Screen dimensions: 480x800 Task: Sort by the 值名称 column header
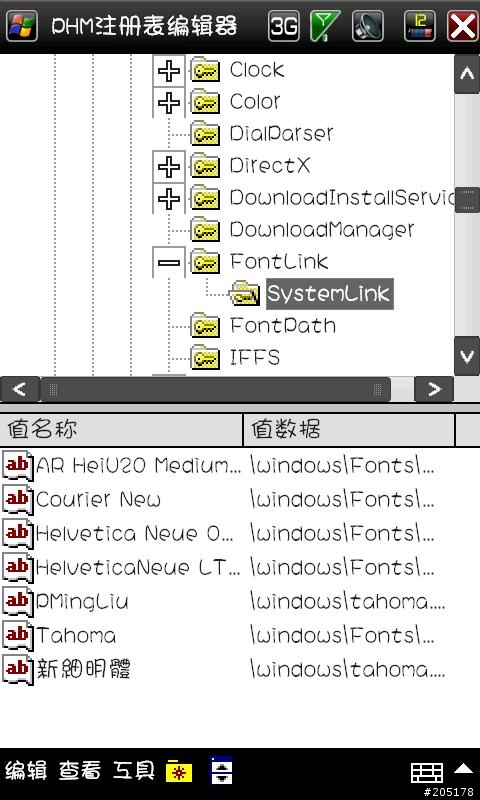click(121, 430)
